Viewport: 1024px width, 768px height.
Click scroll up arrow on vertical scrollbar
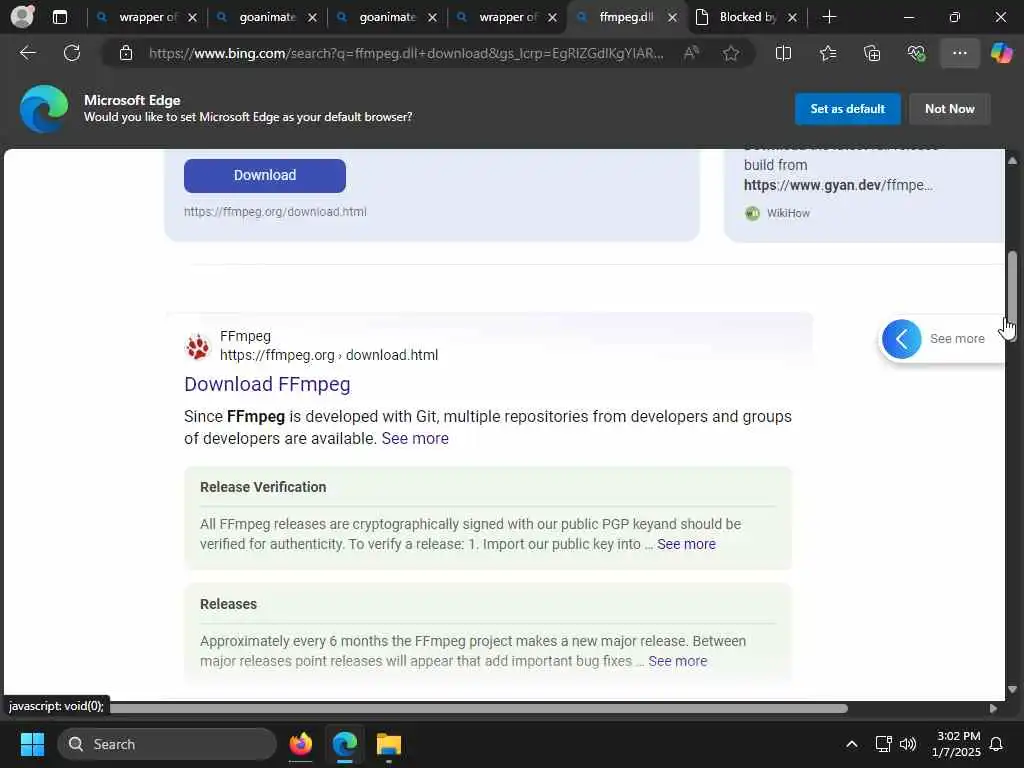tap(1012, 160)
